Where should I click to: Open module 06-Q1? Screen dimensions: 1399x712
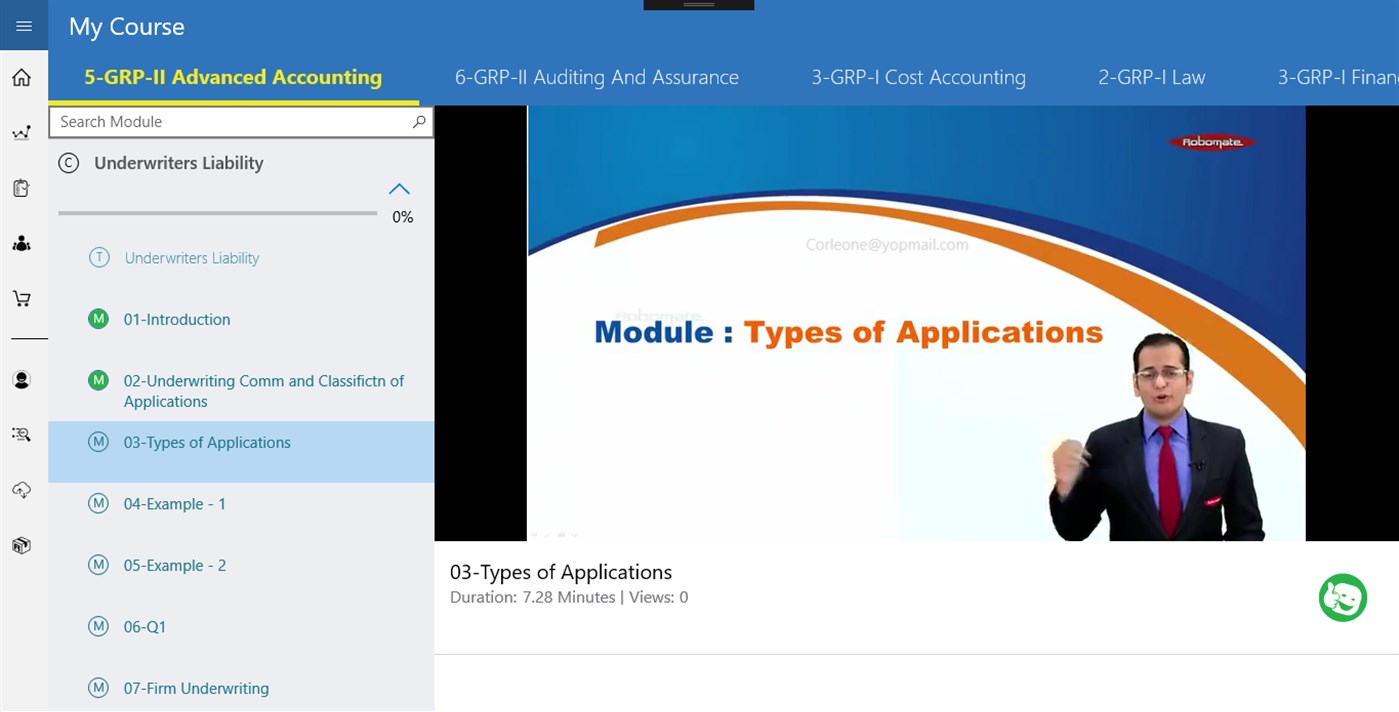pos(145,627)
